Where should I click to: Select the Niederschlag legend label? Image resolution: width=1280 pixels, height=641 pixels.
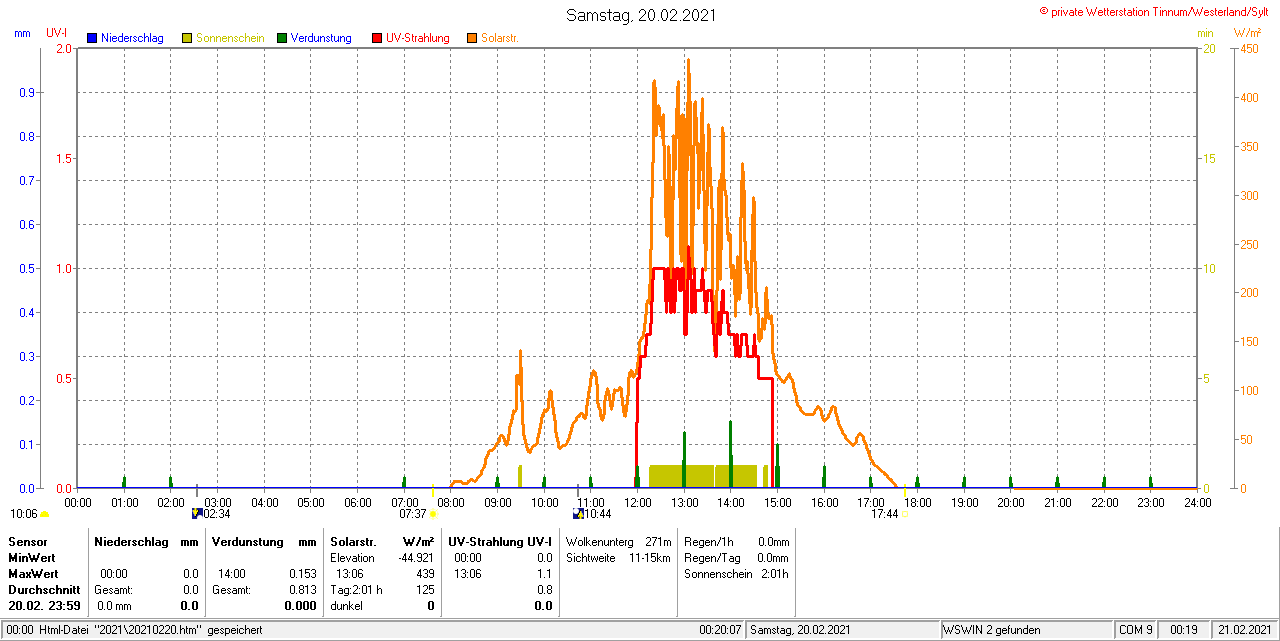click(x=132, y=38)
